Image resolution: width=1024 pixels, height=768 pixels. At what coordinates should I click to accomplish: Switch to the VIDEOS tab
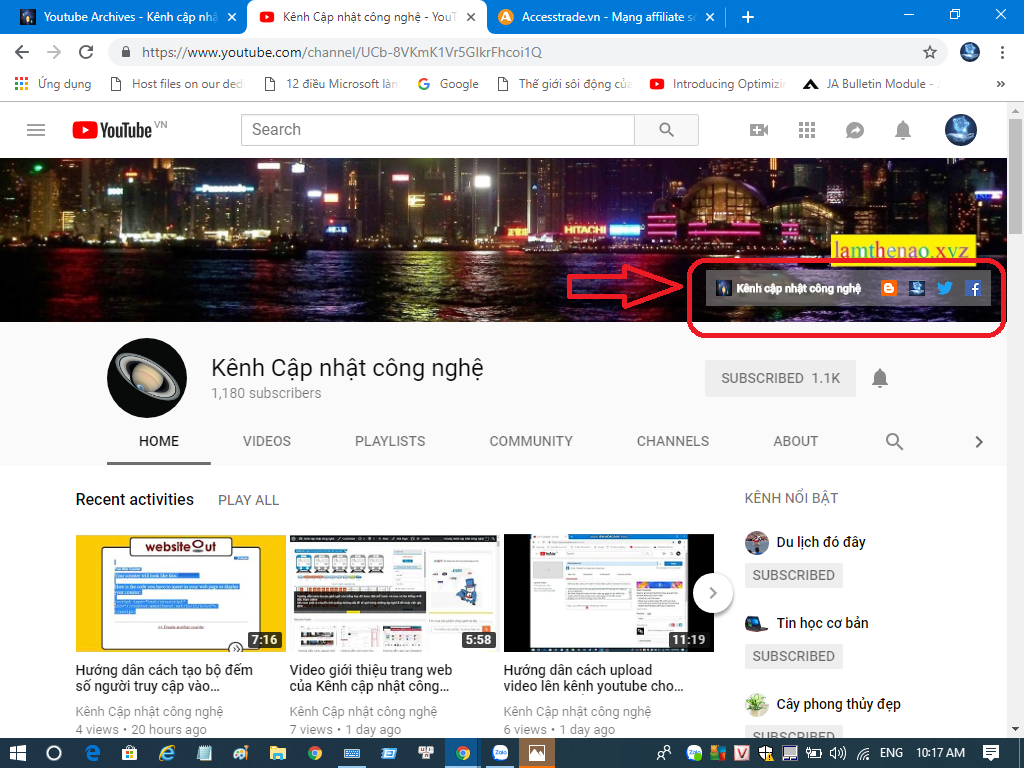coord(267,441)
